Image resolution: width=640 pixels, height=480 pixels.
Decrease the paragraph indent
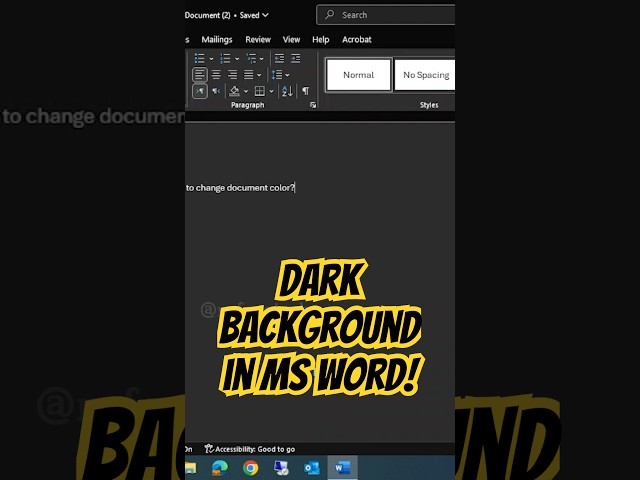click(x=279, y=58)
